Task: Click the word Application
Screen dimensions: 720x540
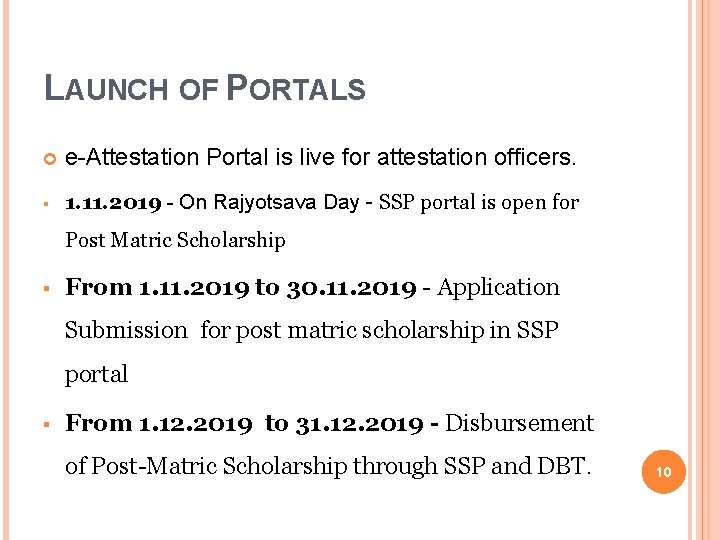Action: [498, 289]
